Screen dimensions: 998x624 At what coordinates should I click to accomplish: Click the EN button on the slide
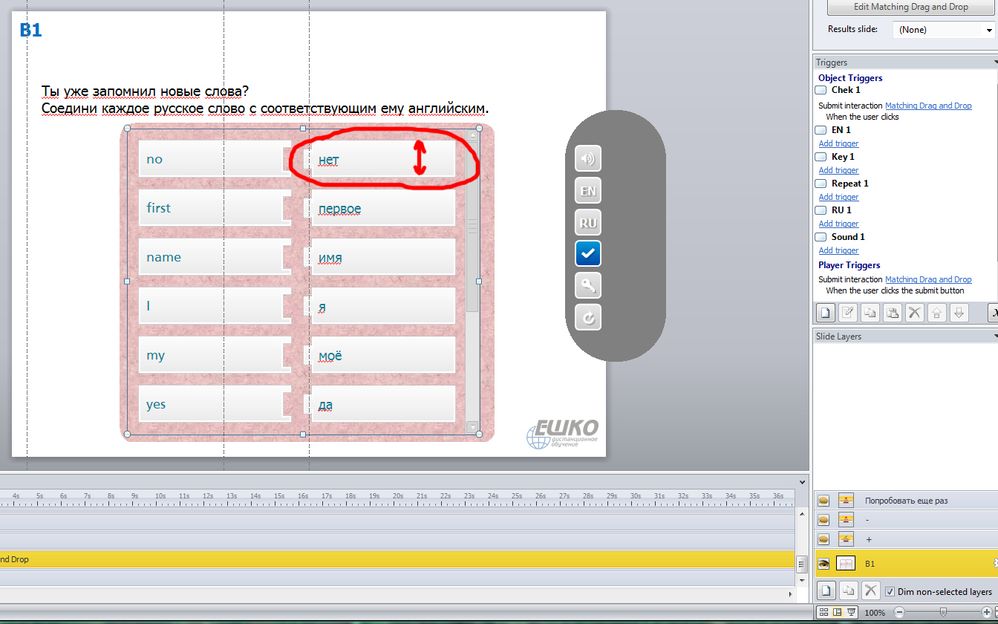click(x=587, y=190)
